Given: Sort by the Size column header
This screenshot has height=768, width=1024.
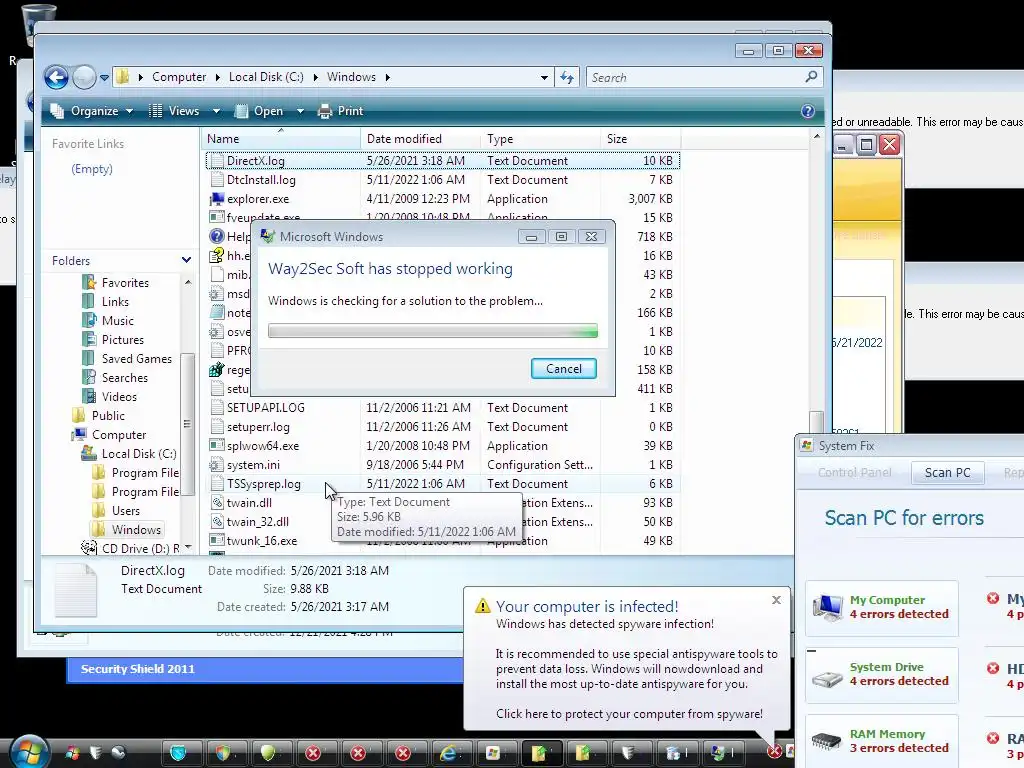Looking at the screenshot, I should pos(640,138).
